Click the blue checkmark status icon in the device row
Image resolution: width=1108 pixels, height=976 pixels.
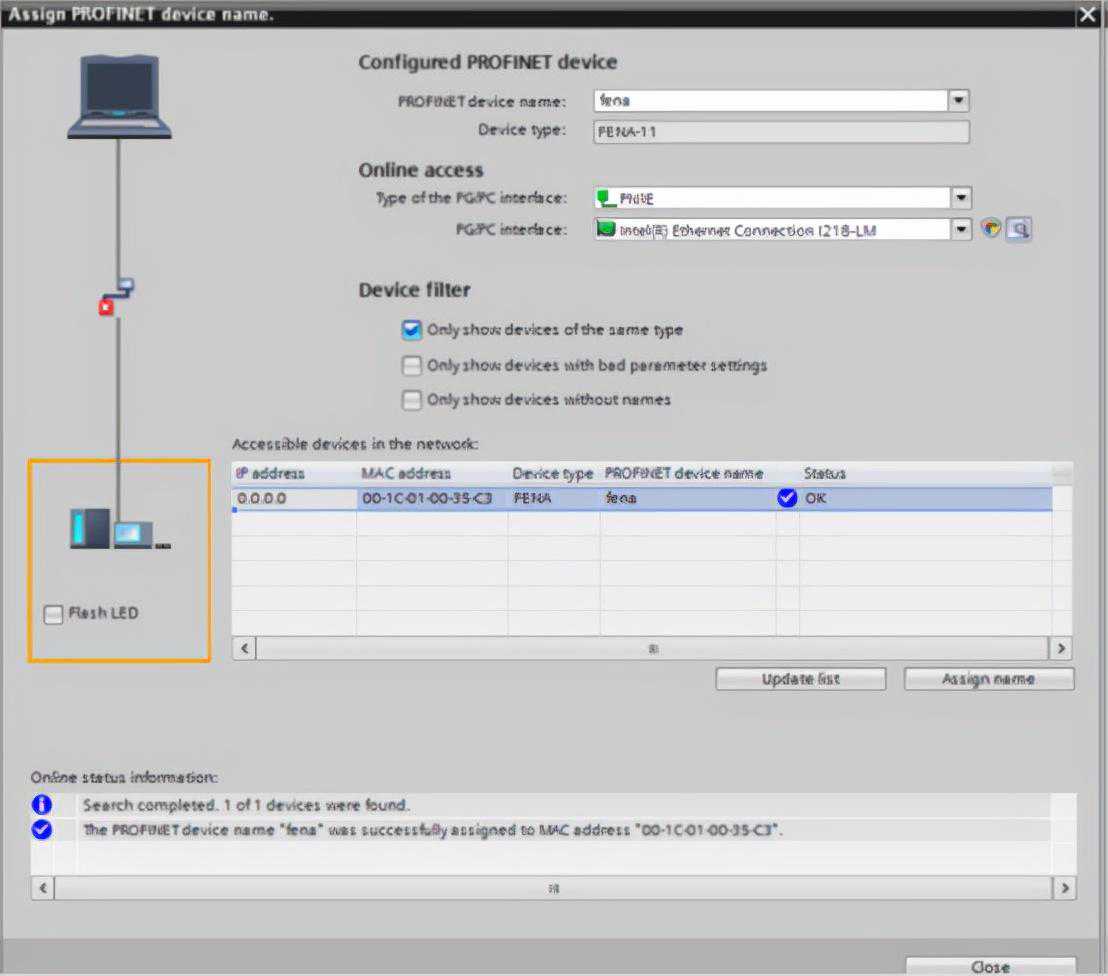click(x=787, y=498)
